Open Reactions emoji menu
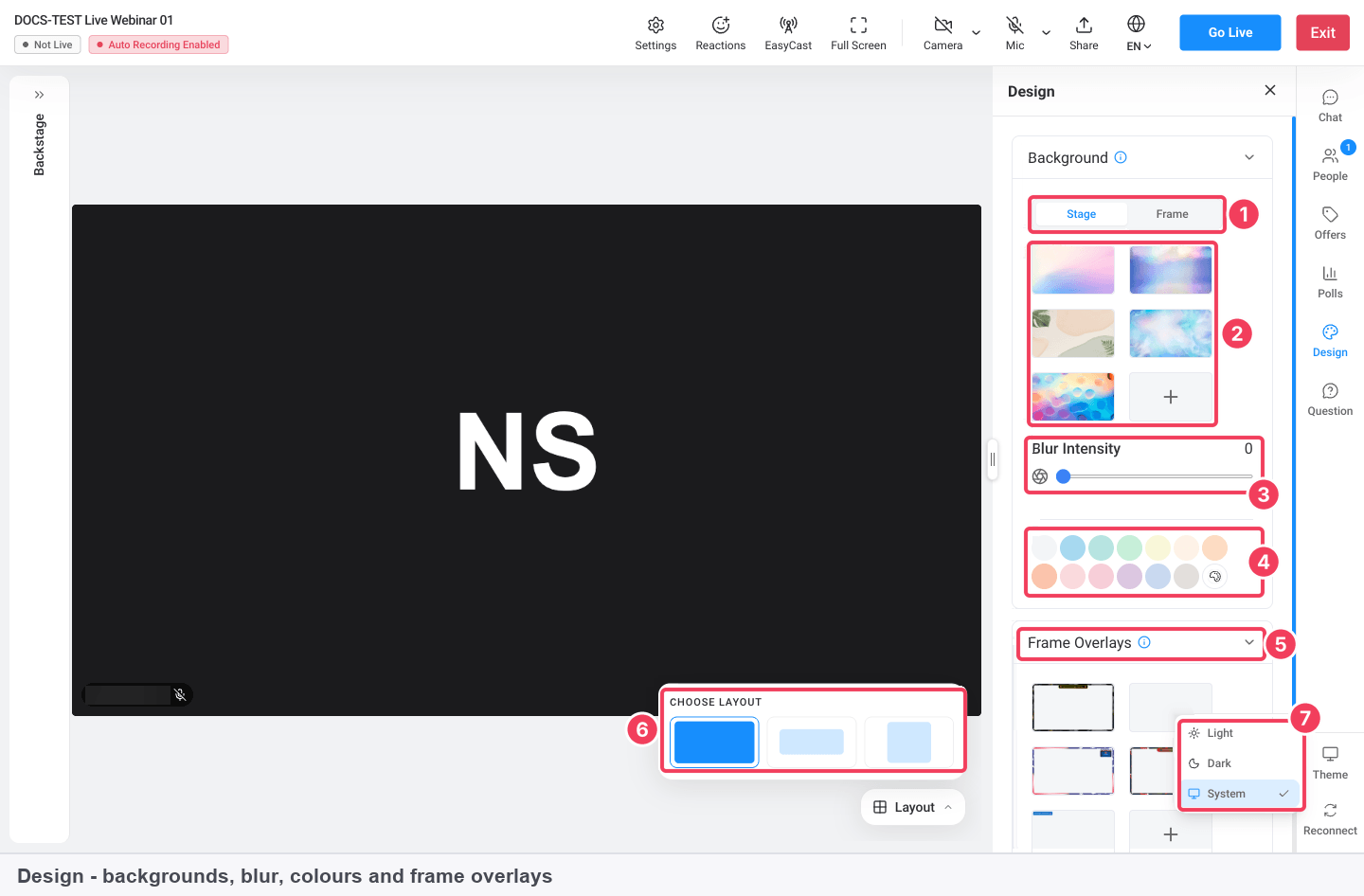Screen dimensions: 1364x896 [720, 33]
